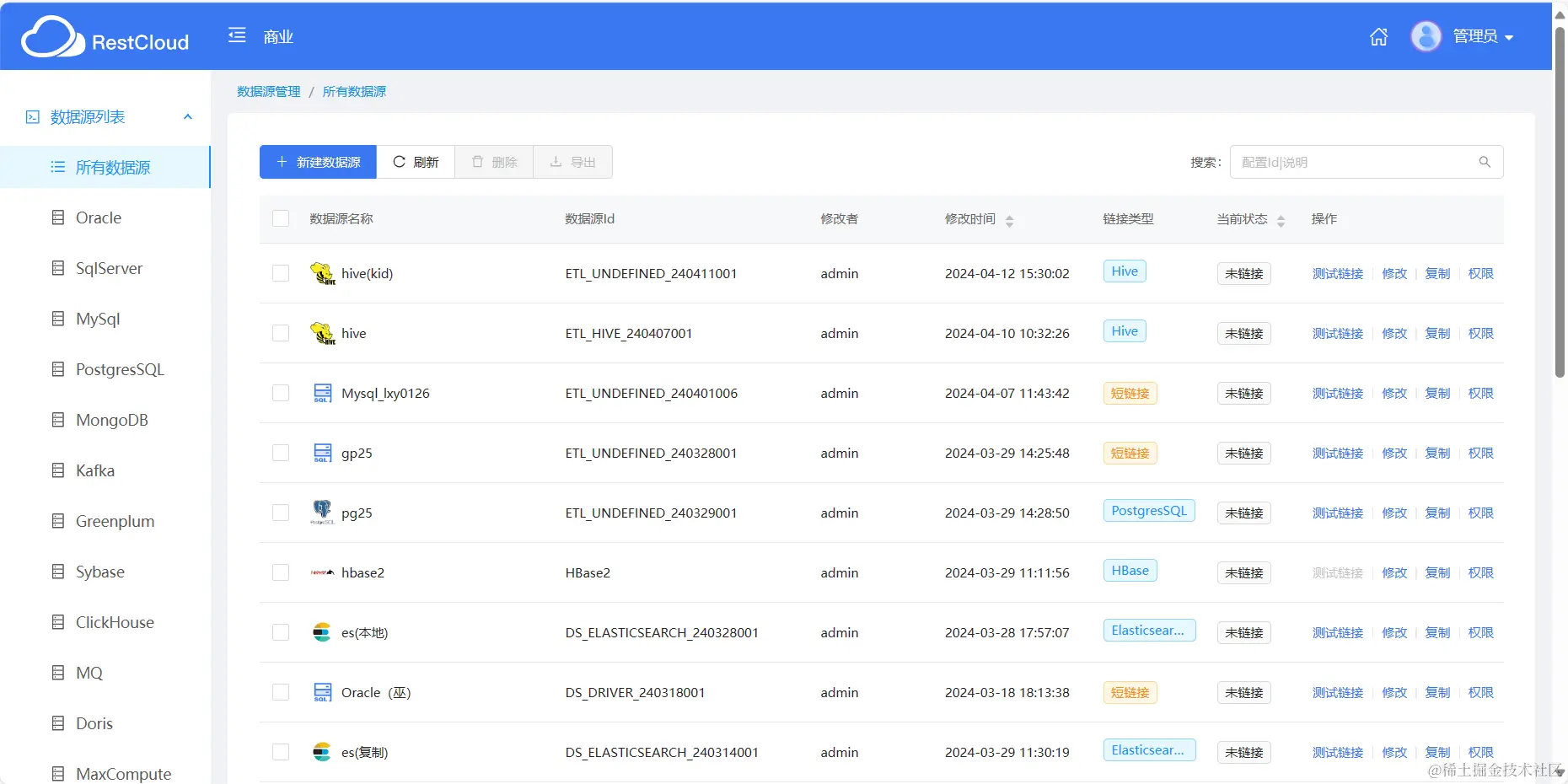
Task: Click the es(本地) Elasticsearch icon
Action: click(322, 632)
